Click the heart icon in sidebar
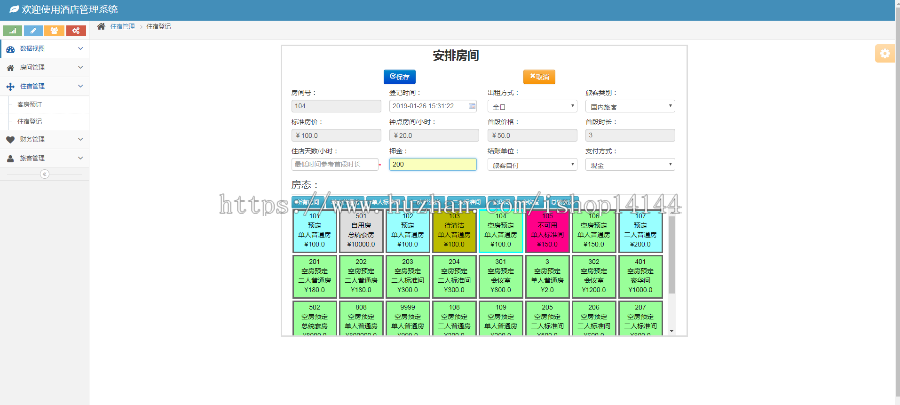This screenshot has height=405, width=900. (x=10, y=139)
